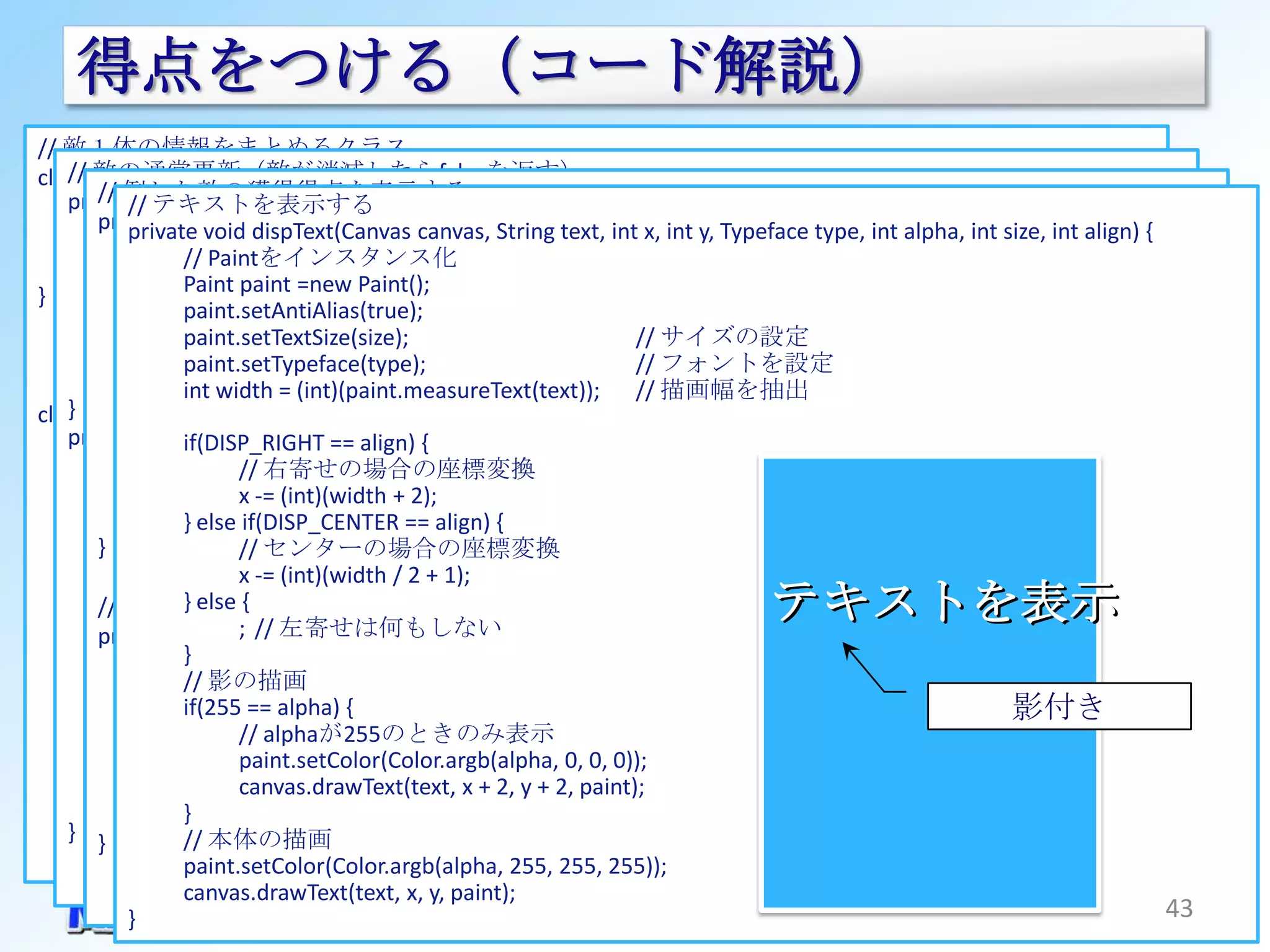
Task: Click the line } else if(DISP_CENTER == align) {
Action: [344, 522]
